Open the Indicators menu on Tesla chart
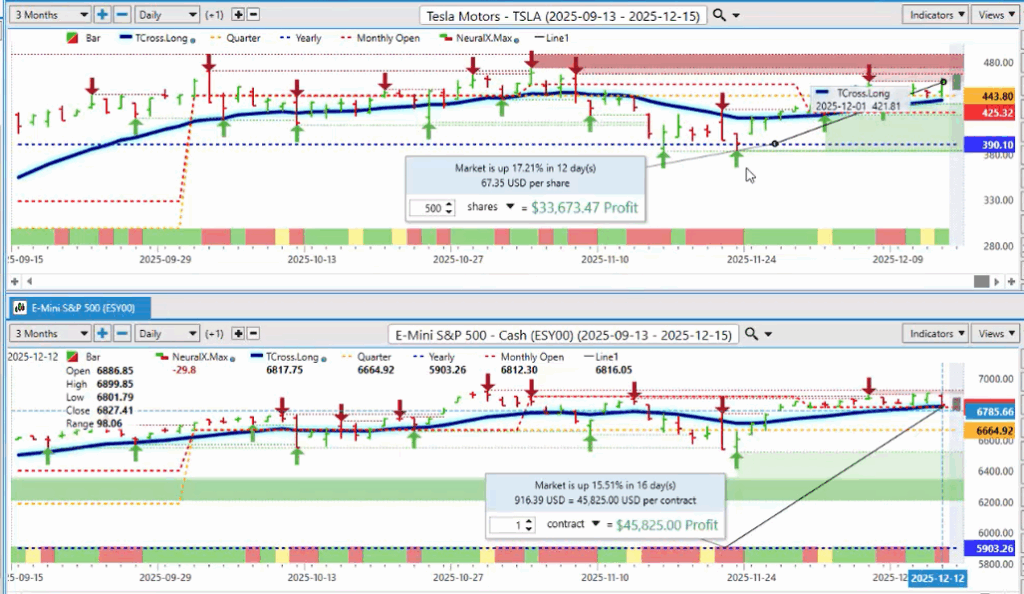Viewport: 1024px width, 594px height. 934,15
